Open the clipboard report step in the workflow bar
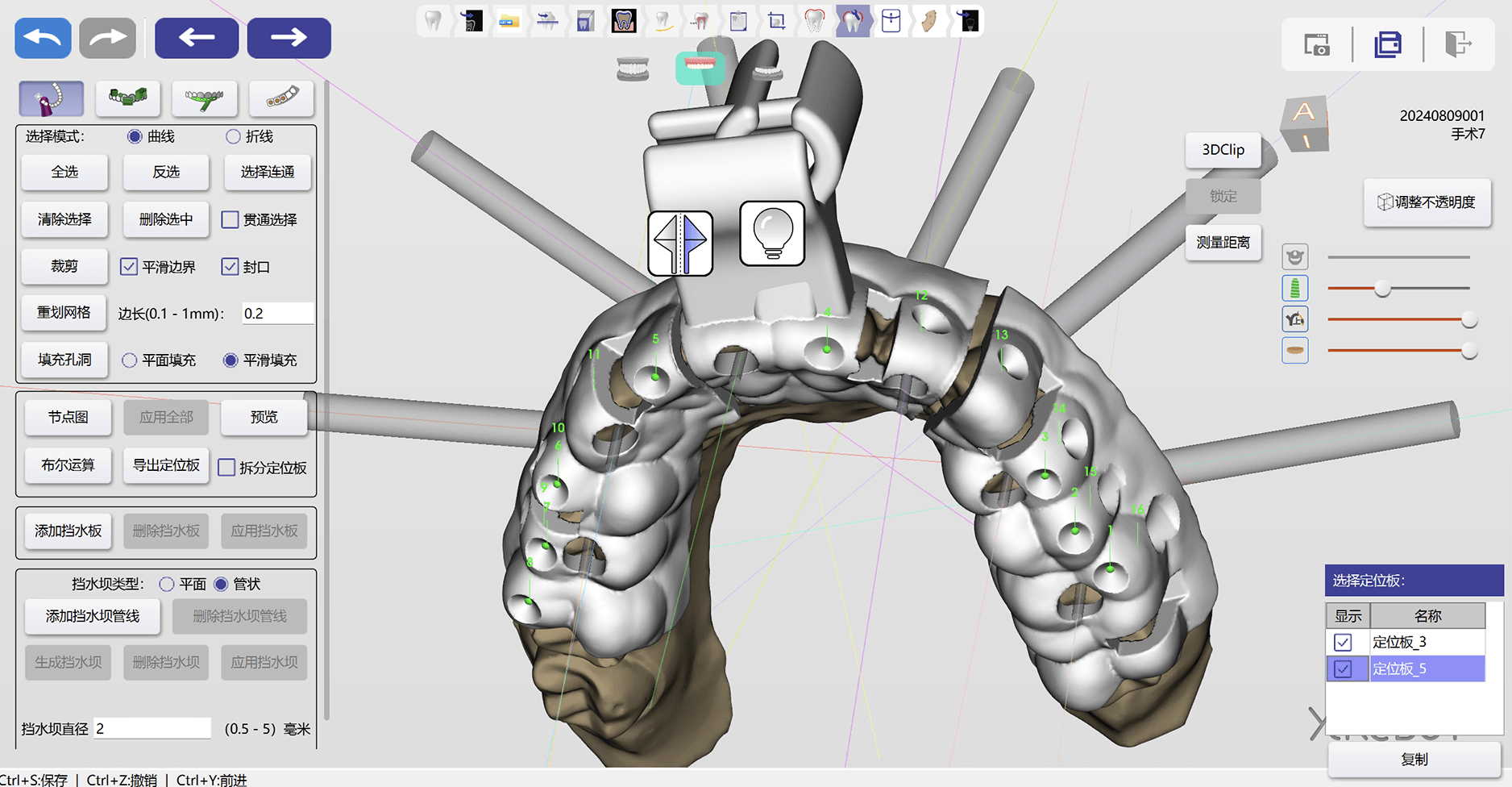Screen dimensions: 1512x787 pos(737,21)
